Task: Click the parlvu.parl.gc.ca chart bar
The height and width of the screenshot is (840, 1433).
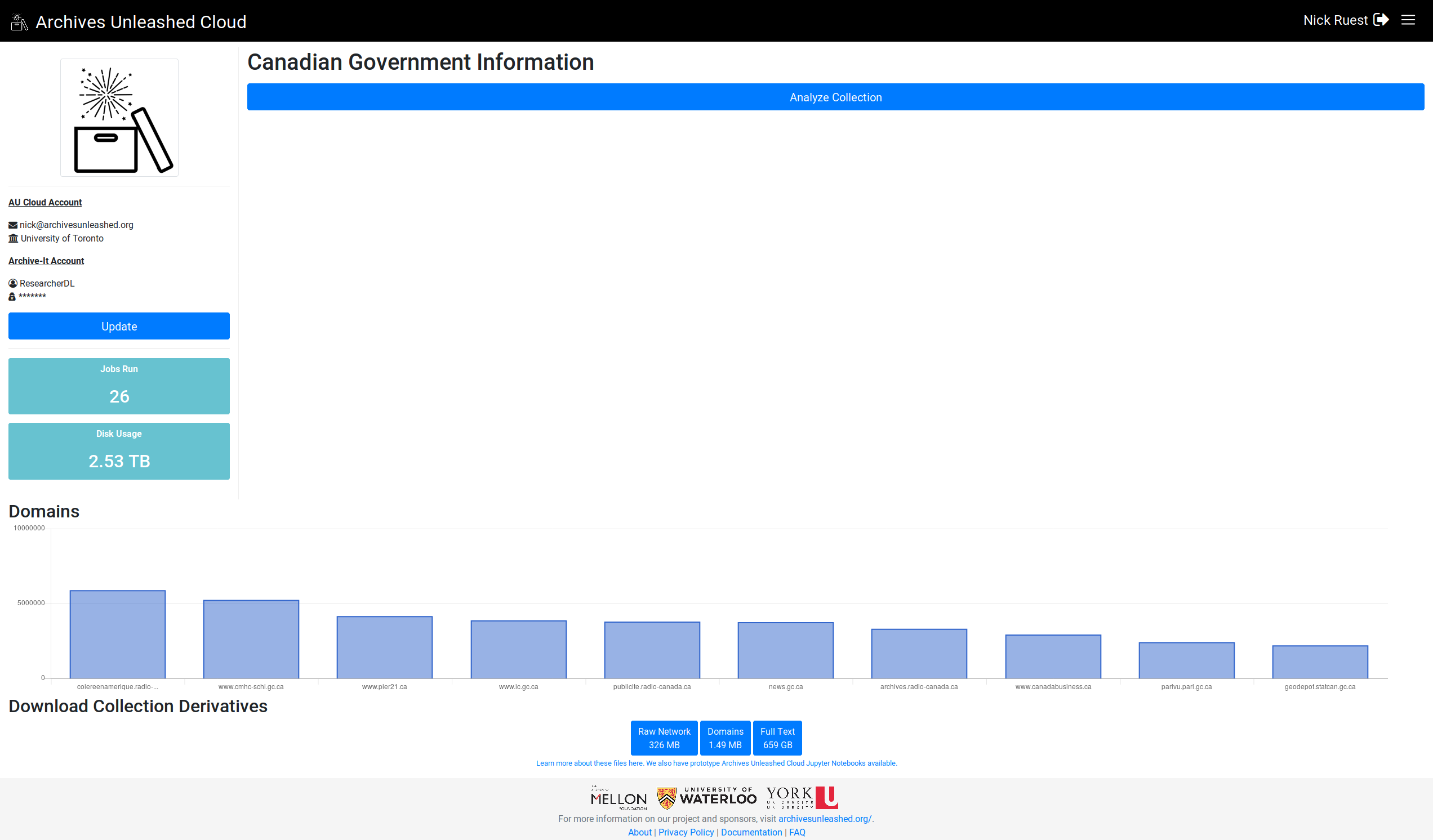Action: [x=1187, y=661]
